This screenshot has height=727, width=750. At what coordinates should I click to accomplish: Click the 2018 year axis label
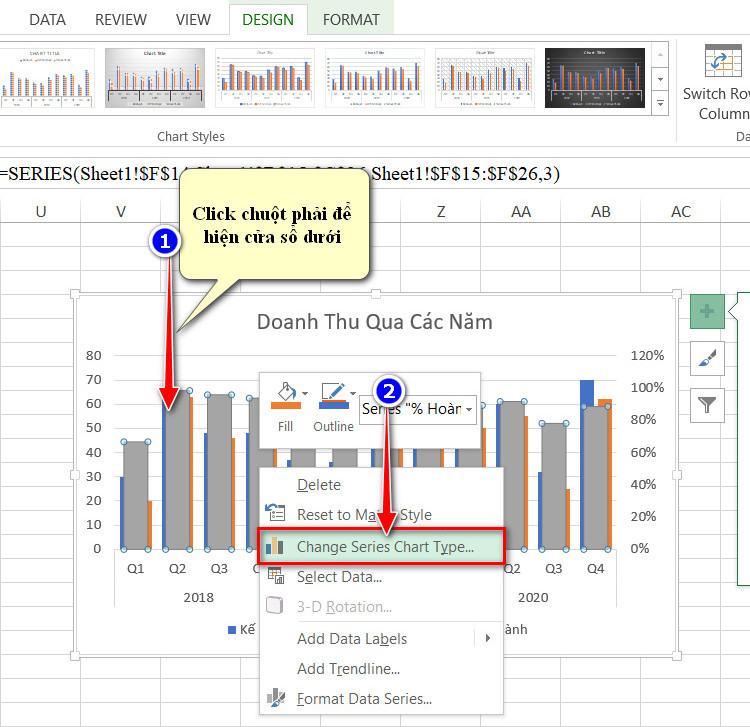pos(199,597)
